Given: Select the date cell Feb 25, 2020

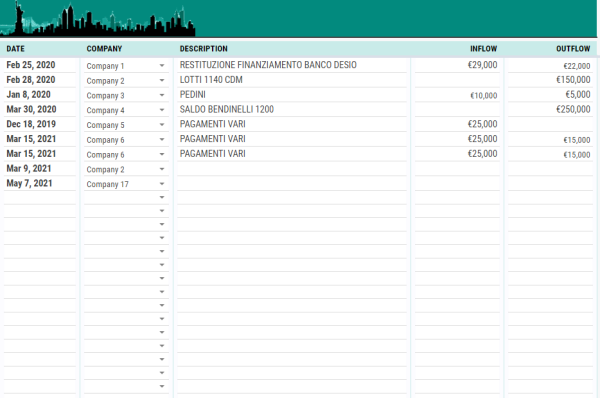Looking at the screenshot, I should [31, 65].
